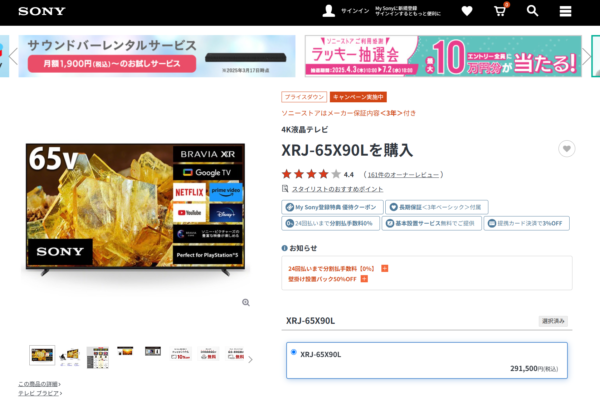Open the shopping cart

tap(500, 10)
